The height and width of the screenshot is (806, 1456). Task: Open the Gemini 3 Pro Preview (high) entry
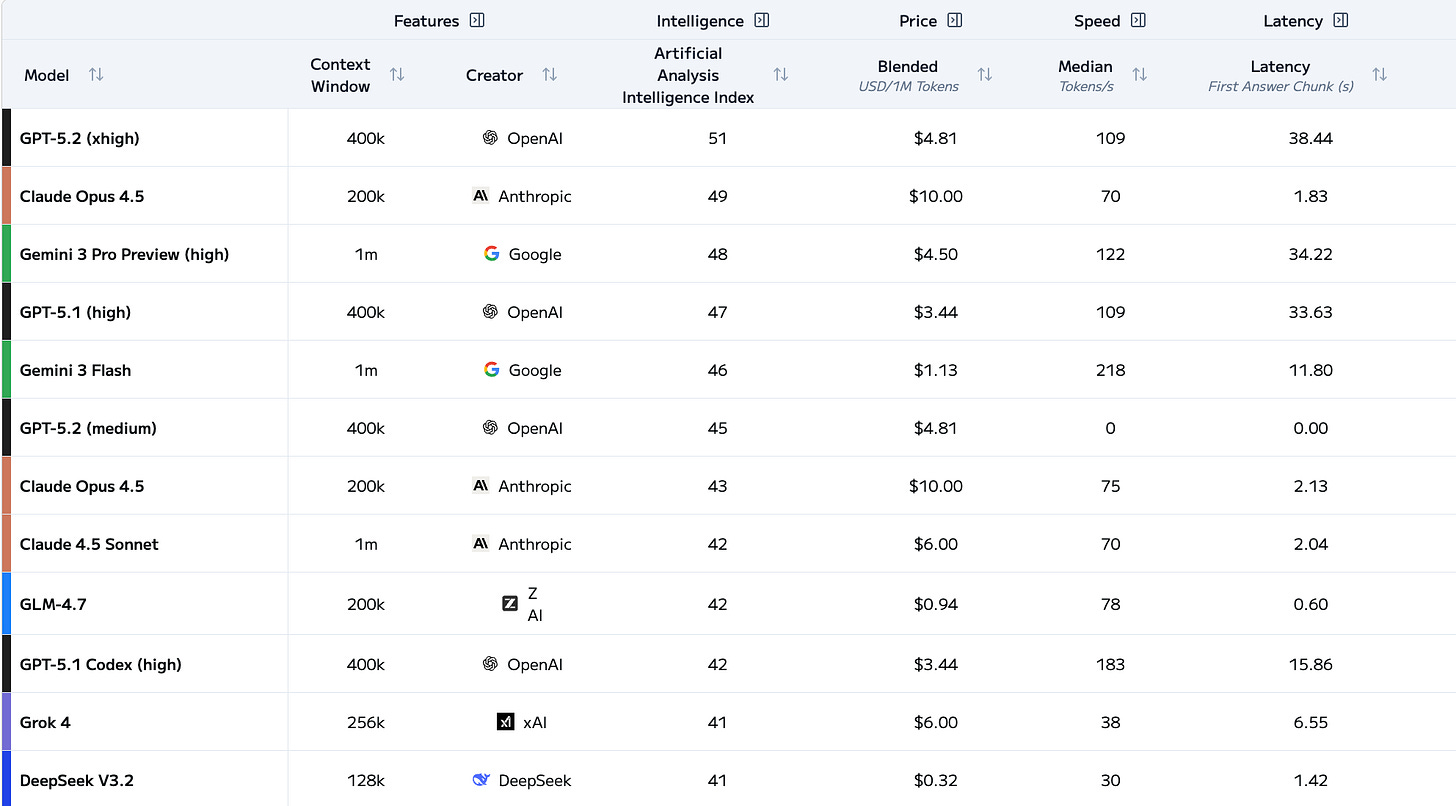pyautogui.click(x=124, y=254)
